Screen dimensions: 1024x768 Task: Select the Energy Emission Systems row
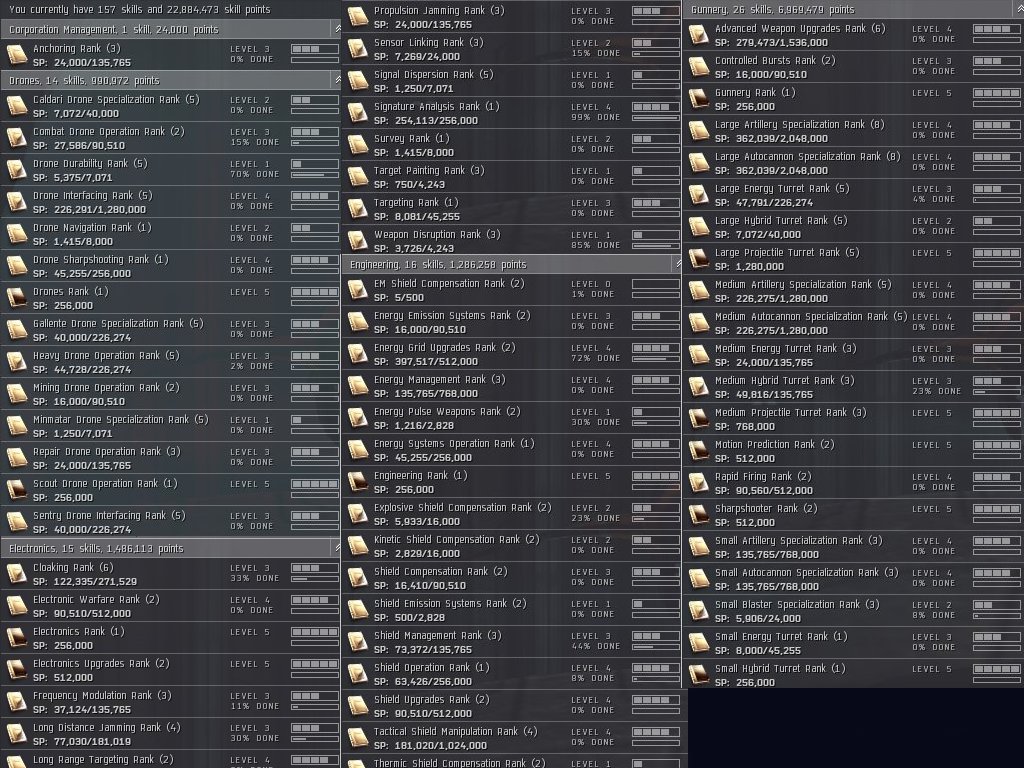[x=511, y=322]
